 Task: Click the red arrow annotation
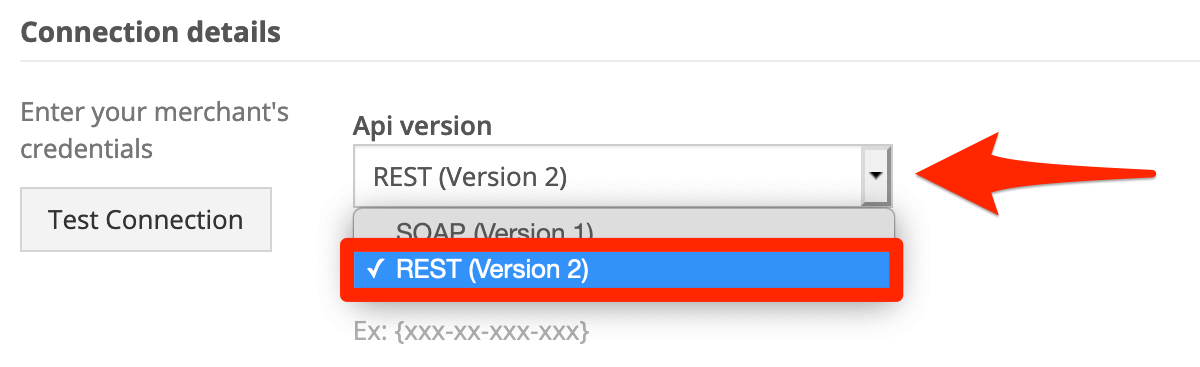coord(1036,172)
